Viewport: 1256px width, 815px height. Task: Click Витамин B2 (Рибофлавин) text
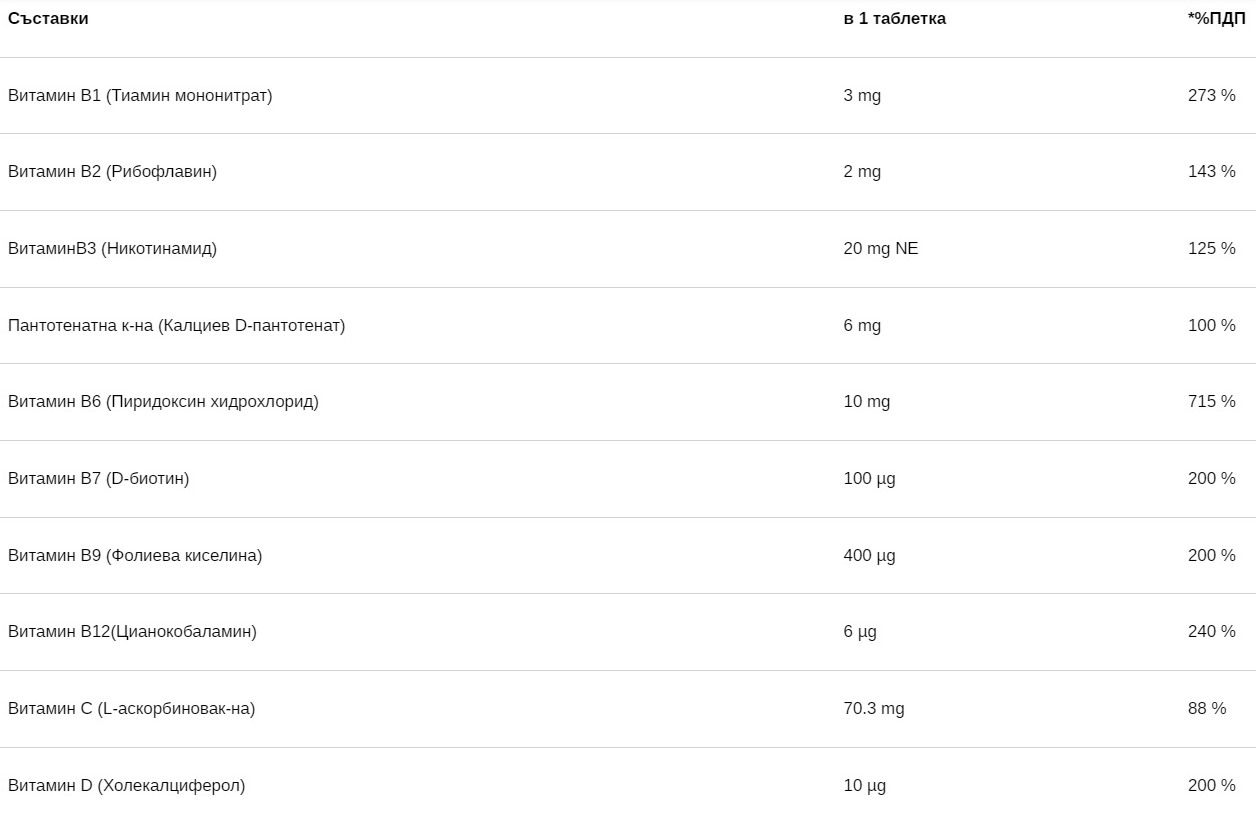112,171
